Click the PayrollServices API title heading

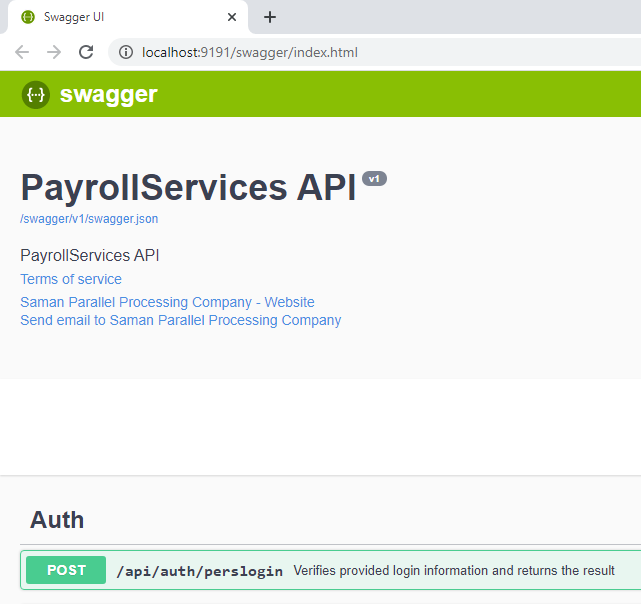188,187
